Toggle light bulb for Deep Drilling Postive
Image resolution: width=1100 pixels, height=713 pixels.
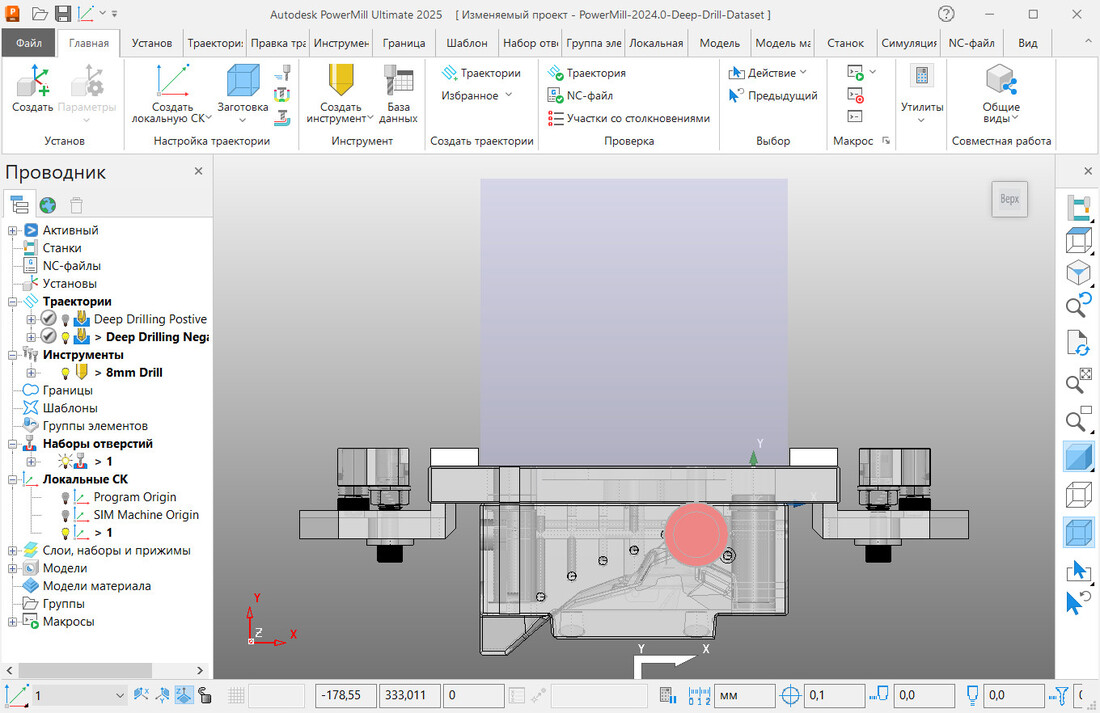click(x=65, y=320)
